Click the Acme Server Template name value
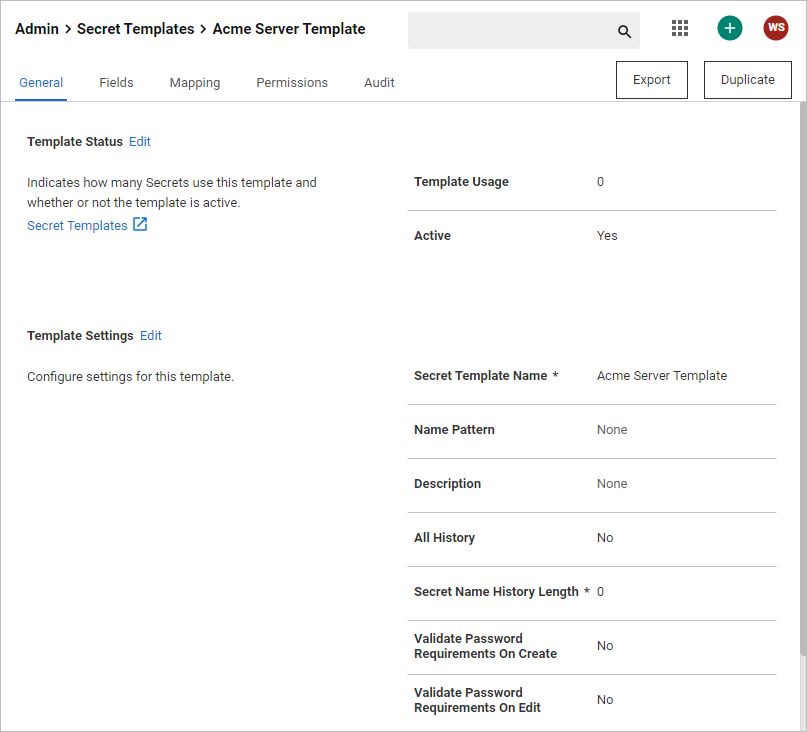This screenshot has height=732, width=807. (x=662, y=376)
